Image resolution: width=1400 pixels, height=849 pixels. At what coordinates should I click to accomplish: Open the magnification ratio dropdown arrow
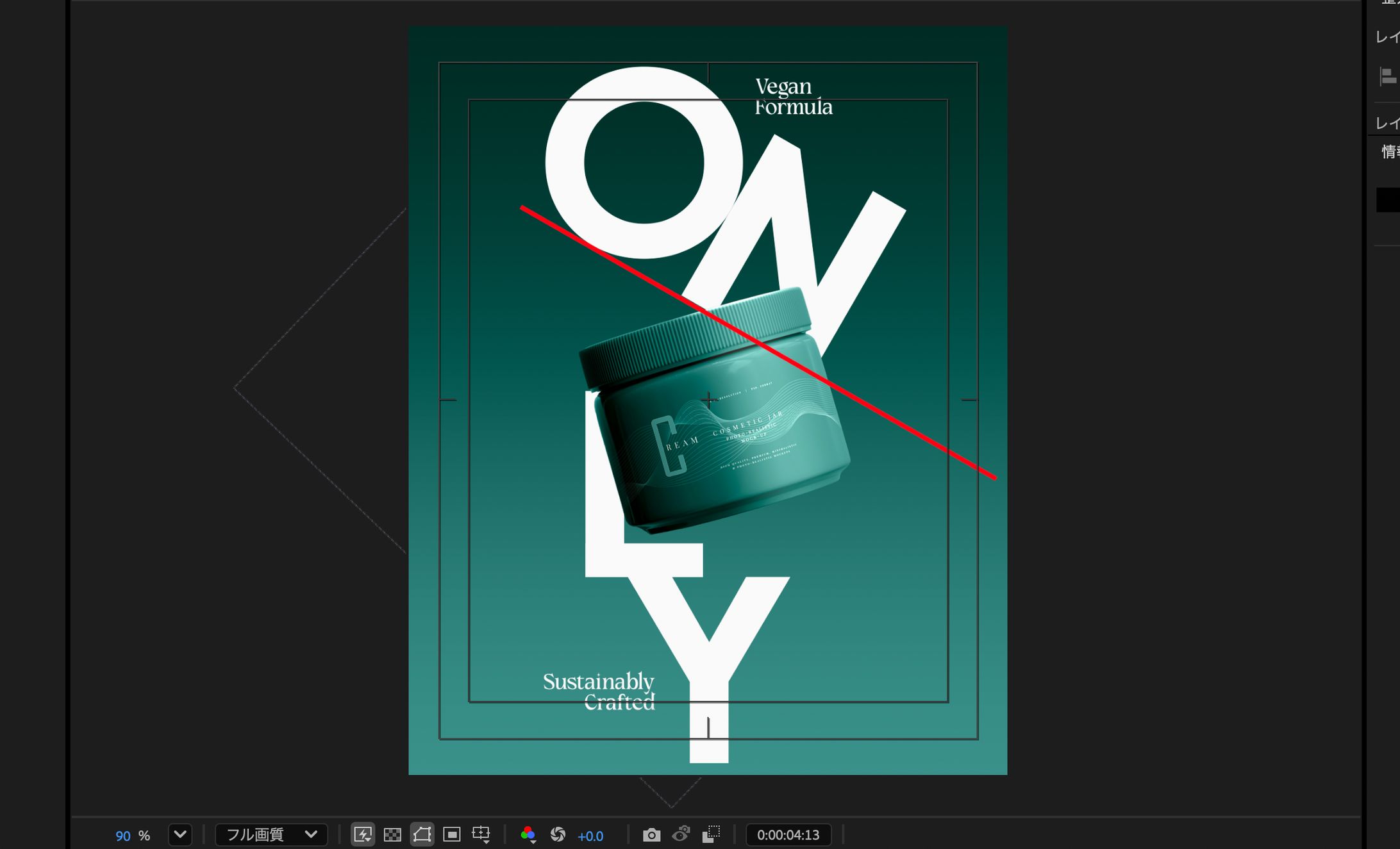coord(180,835)
